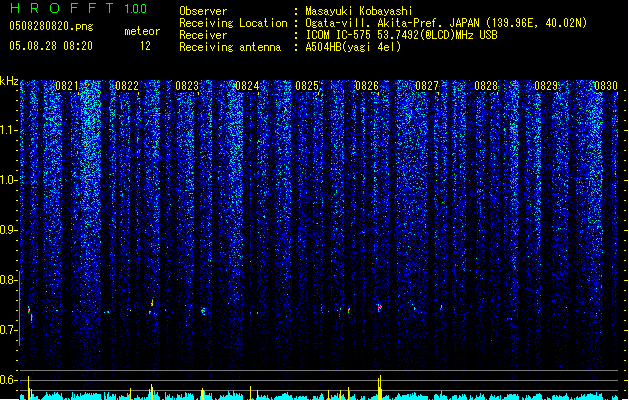Click Ogata-vill. Akita-Pref. JAPAN location text

(x=446, y=23)
